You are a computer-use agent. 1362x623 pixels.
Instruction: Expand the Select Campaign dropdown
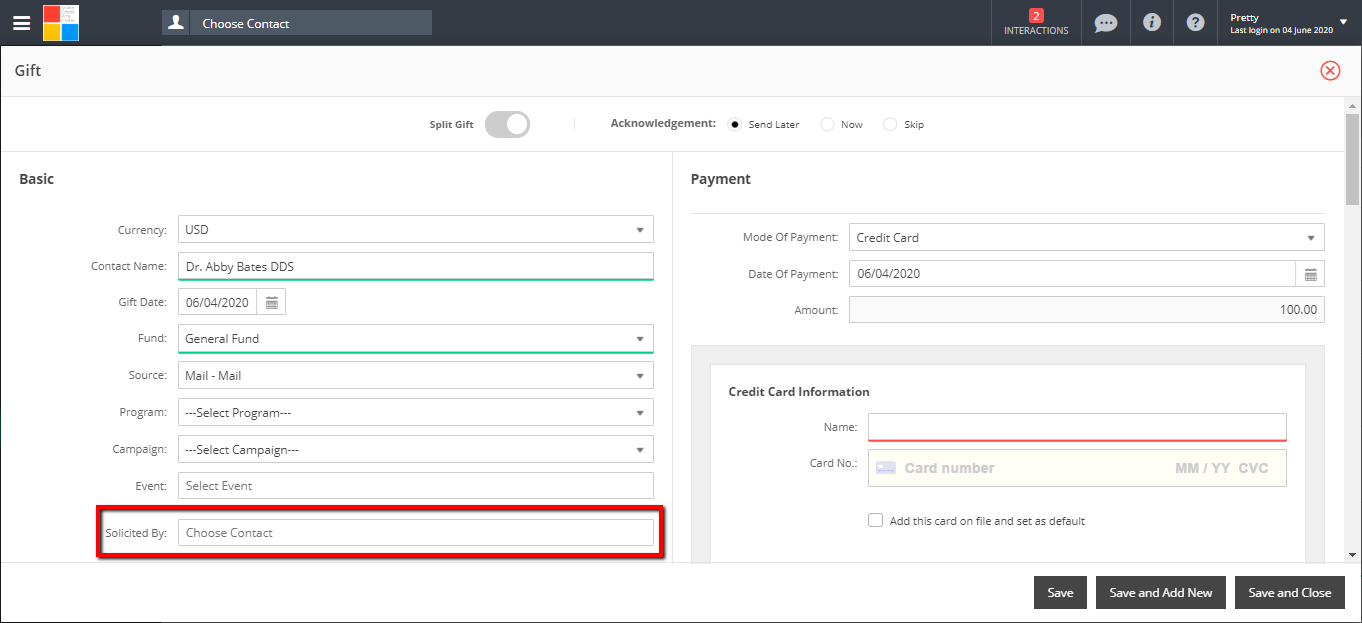pyautogui.click(x=416, y=450)
